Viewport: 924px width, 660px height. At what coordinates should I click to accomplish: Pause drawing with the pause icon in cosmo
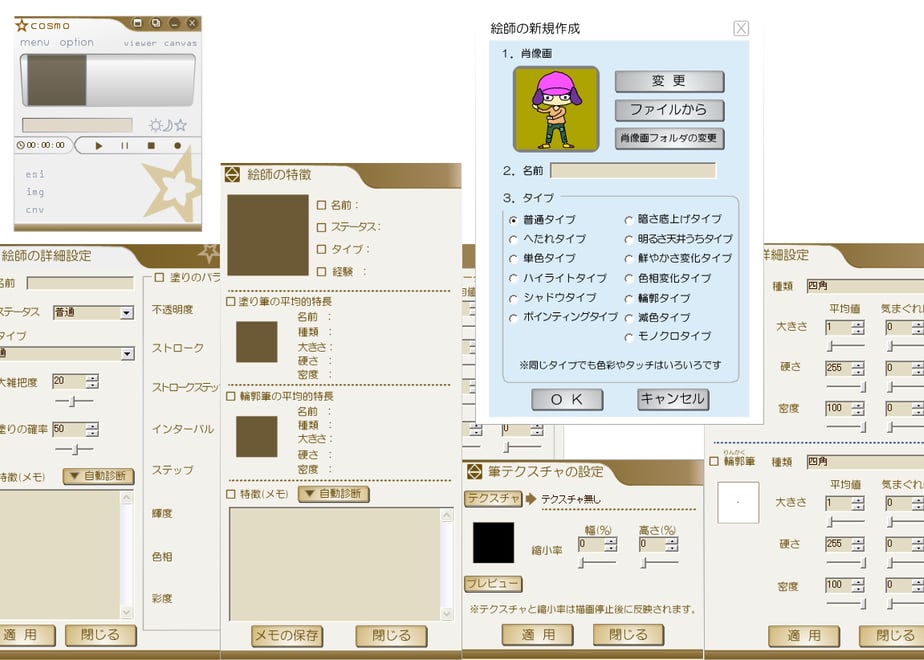[x=124, y=146]
